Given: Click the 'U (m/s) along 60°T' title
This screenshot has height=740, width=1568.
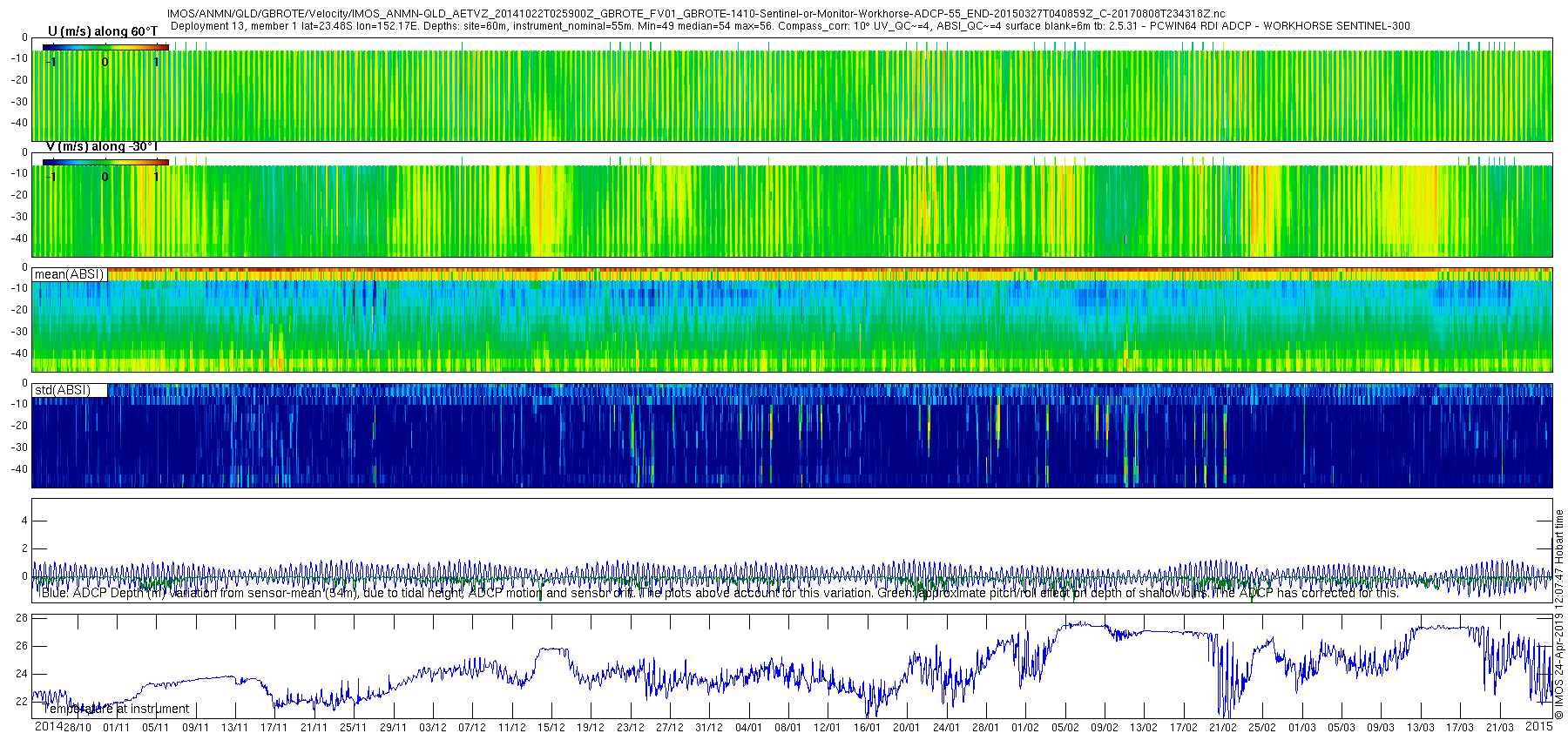Looking at the screenshot, I should tap(103, 31).
